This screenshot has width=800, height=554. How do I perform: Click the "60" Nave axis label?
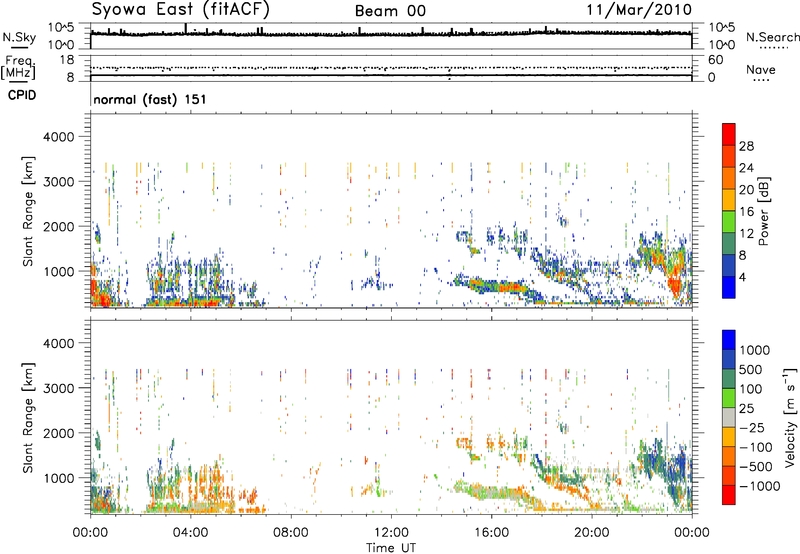[x=715, y=60]
